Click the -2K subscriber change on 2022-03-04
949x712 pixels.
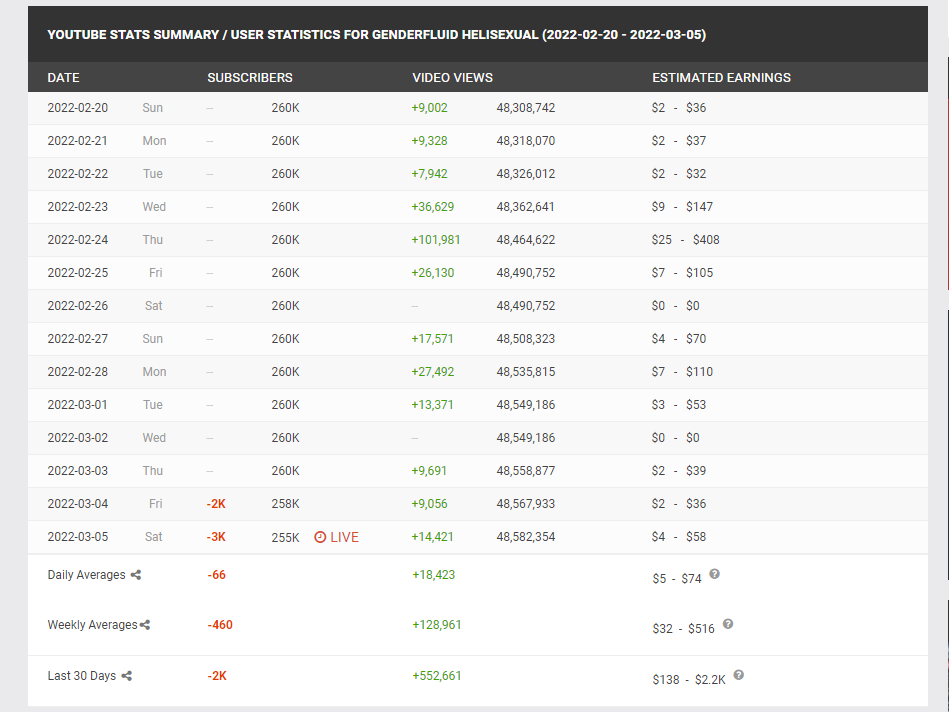coord(216,504)
